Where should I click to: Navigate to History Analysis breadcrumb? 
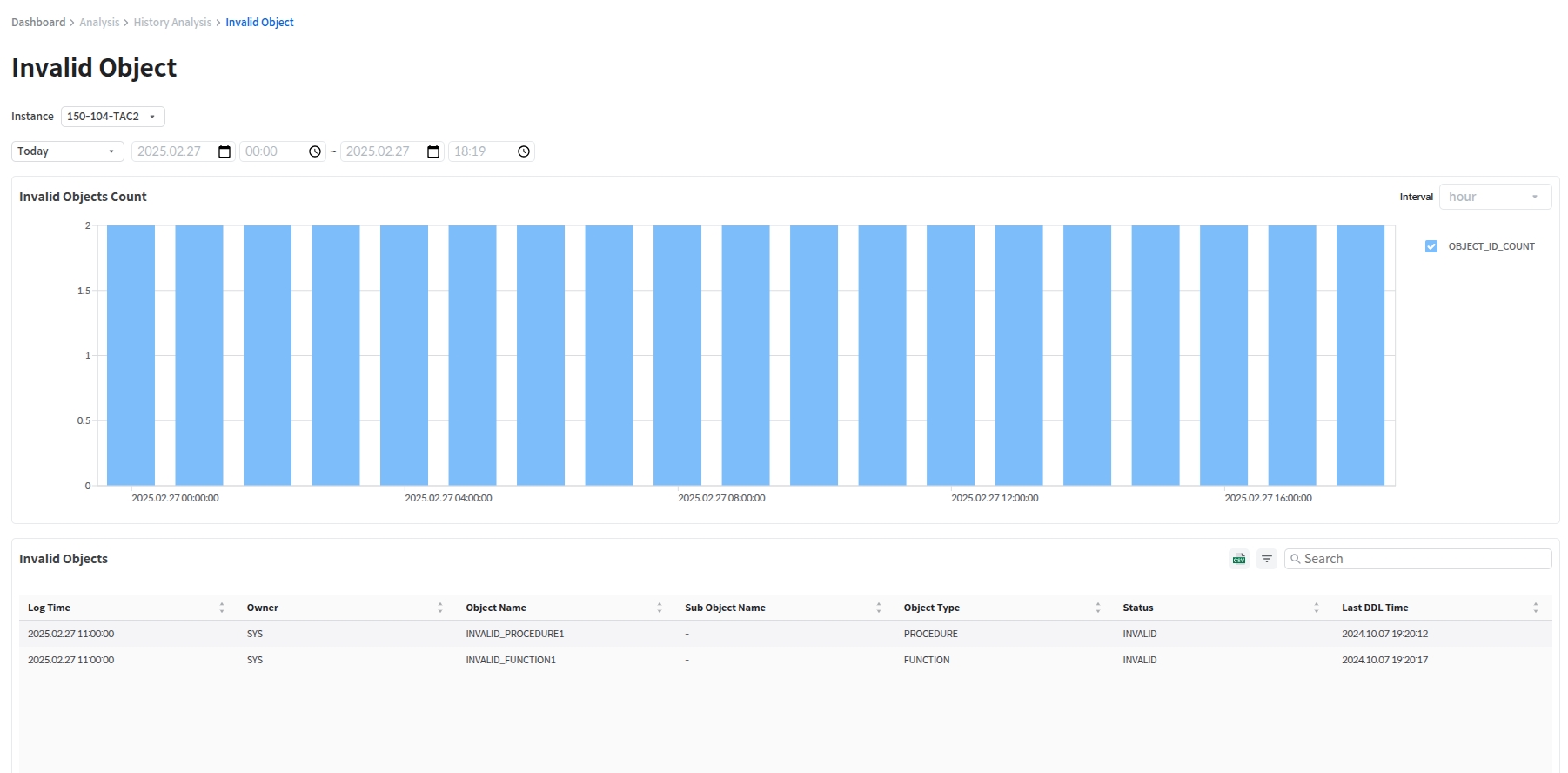[x=172, y=23]
